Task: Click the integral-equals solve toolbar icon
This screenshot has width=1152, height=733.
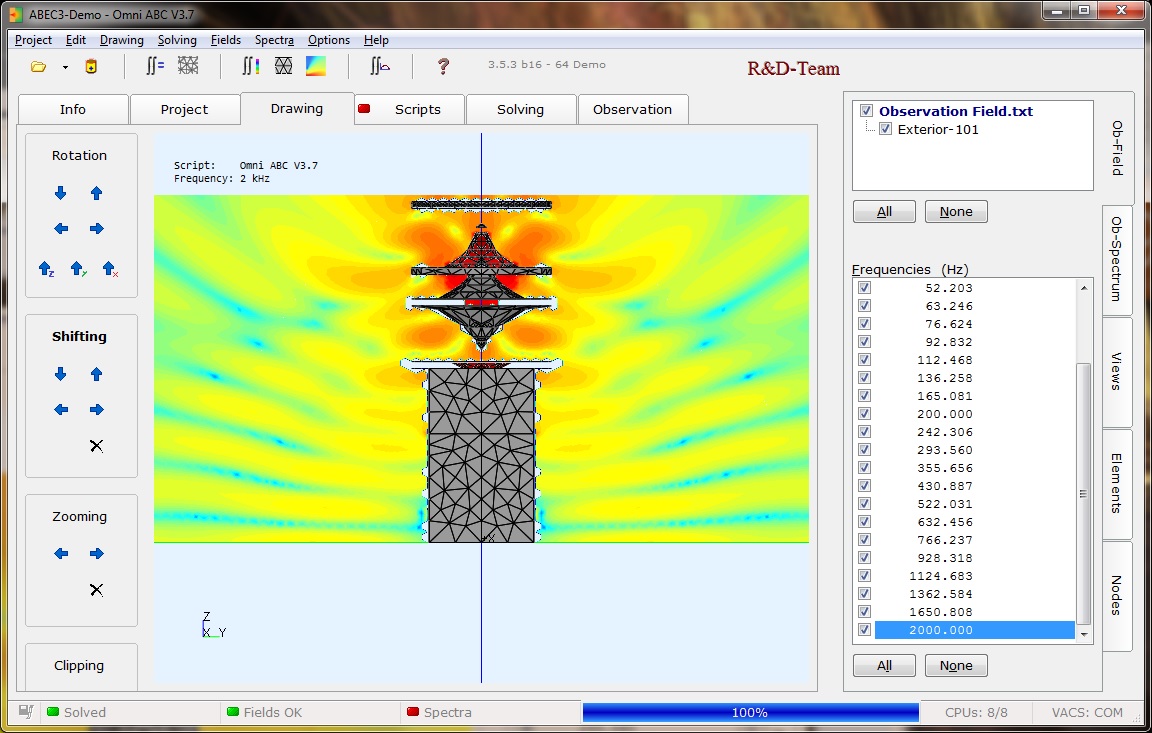Action: pos(154,66)
